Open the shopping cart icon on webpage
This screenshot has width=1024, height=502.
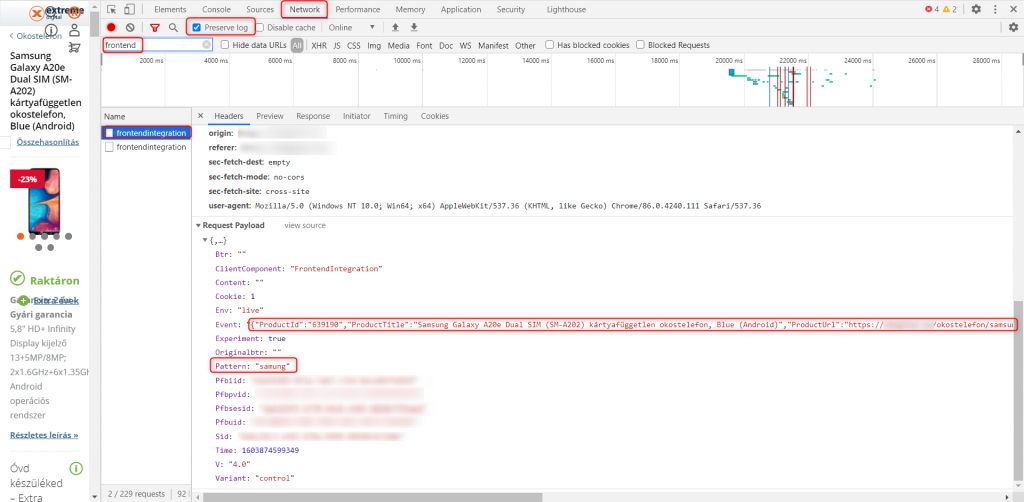coord(74,48)
